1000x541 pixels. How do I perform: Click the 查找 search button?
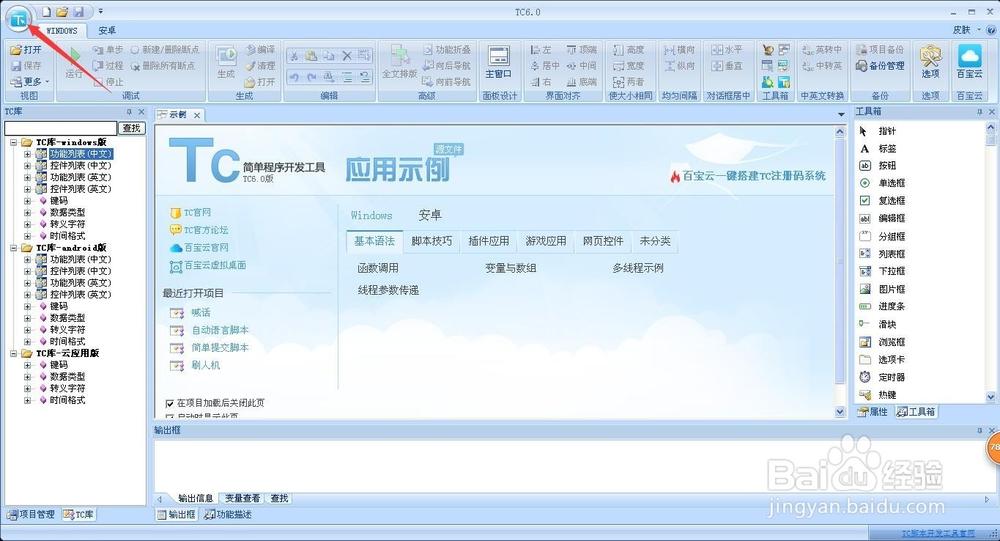coord(132,128)
